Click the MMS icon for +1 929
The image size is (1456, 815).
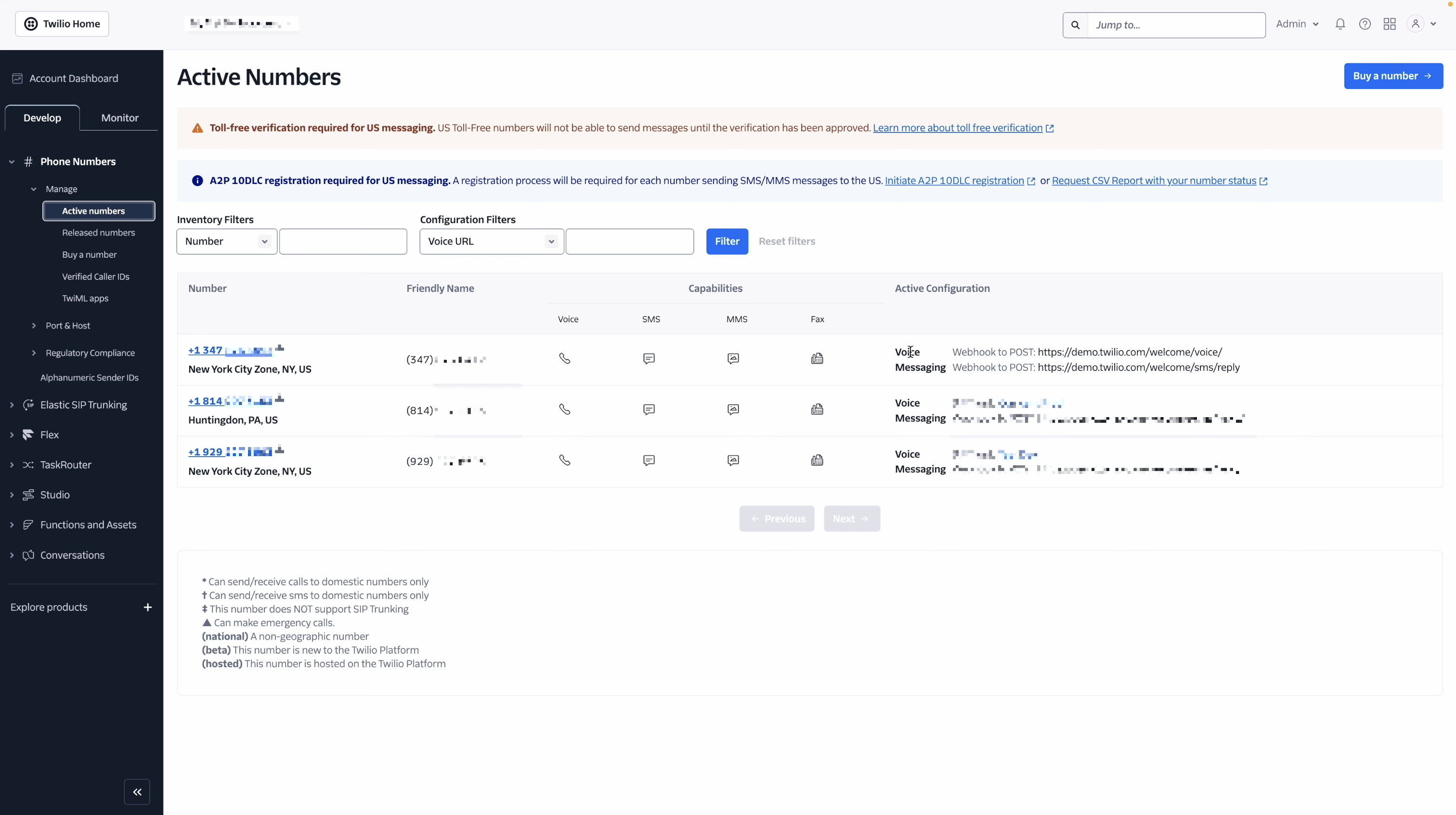pos(733,460)
